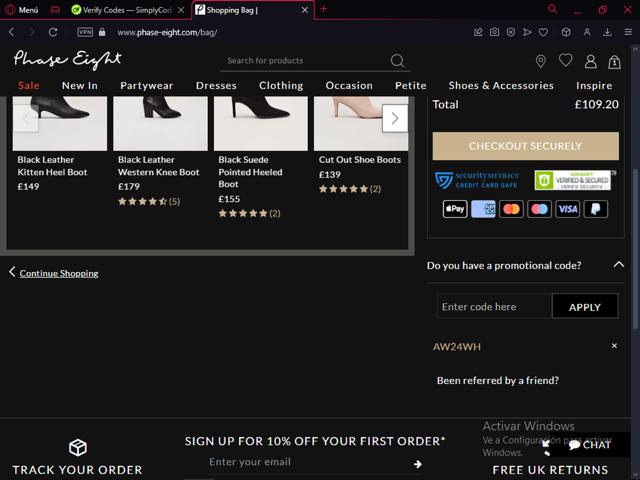This screenshot has height=480, width=640.
Task: Click the Phase Eight logo
Action: (67, 60)
